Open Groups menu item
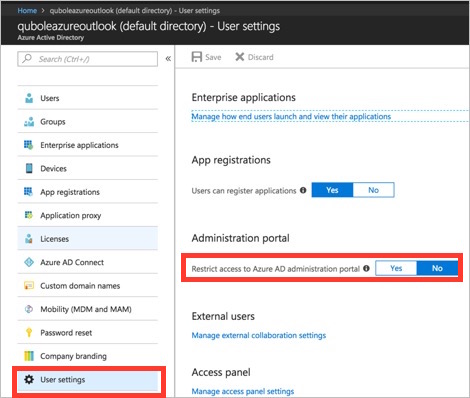This screenshot has width=470, height=398. coord(88,122)
